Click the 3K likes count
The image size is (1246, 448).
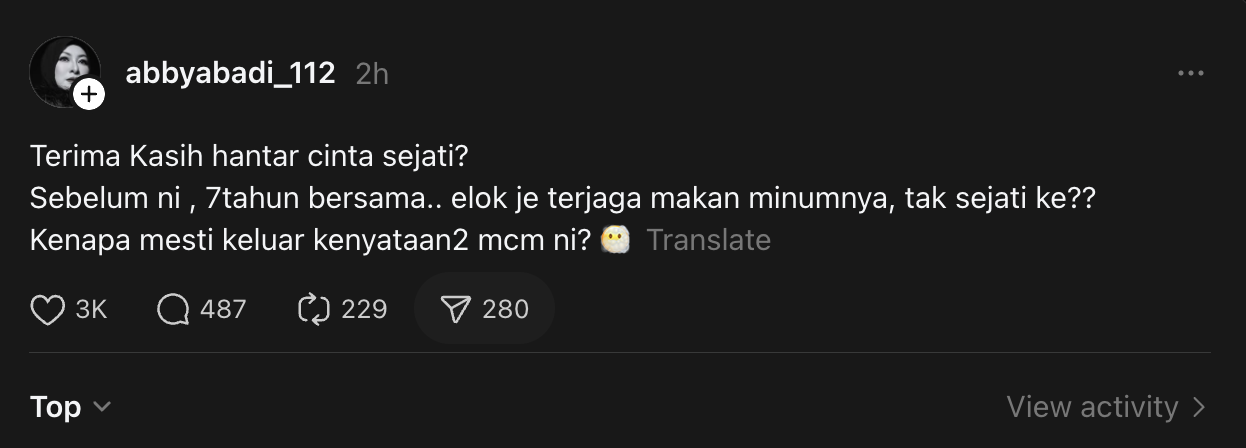[91, 310]
